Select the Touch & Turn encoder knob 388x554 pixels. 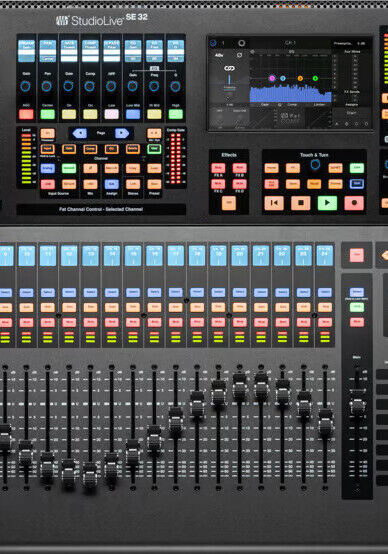click(315, 164)
